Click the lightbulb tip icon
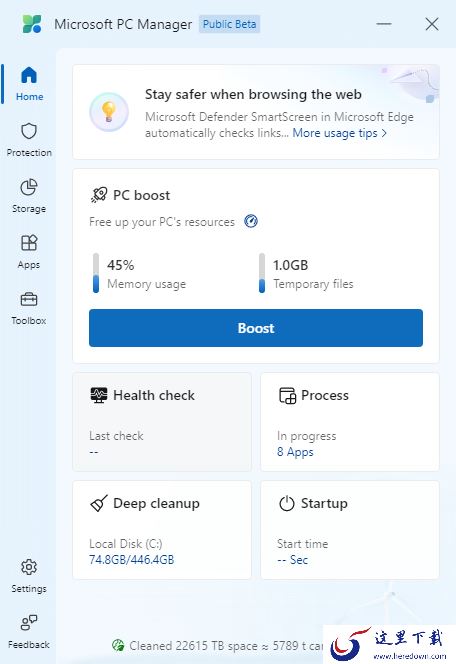This screenshot has width=456, height=664. (109, 112)
